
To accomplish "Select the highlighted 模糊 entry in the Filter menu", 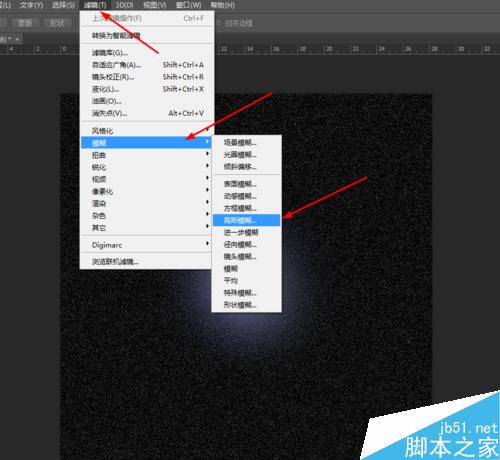I will tap(146, 143).
